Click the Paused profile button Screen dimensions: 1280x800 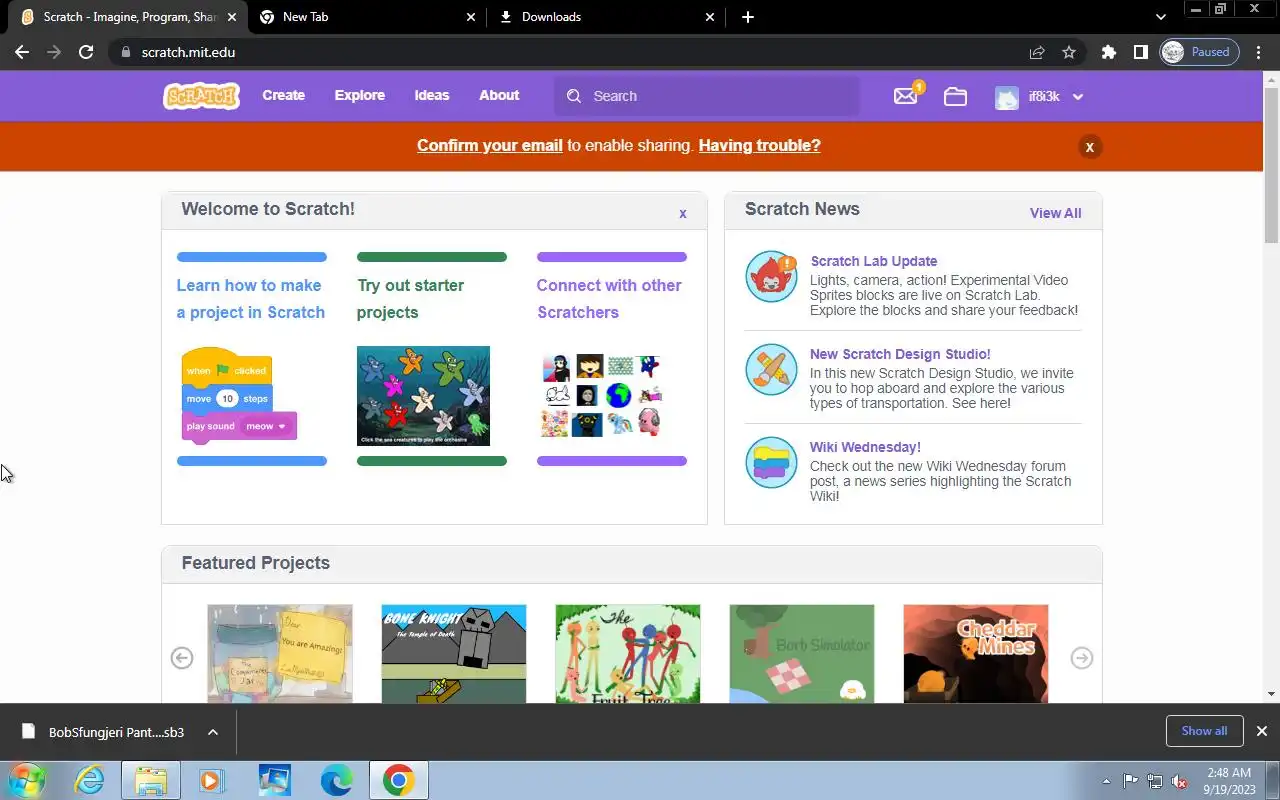[1199, 52]
